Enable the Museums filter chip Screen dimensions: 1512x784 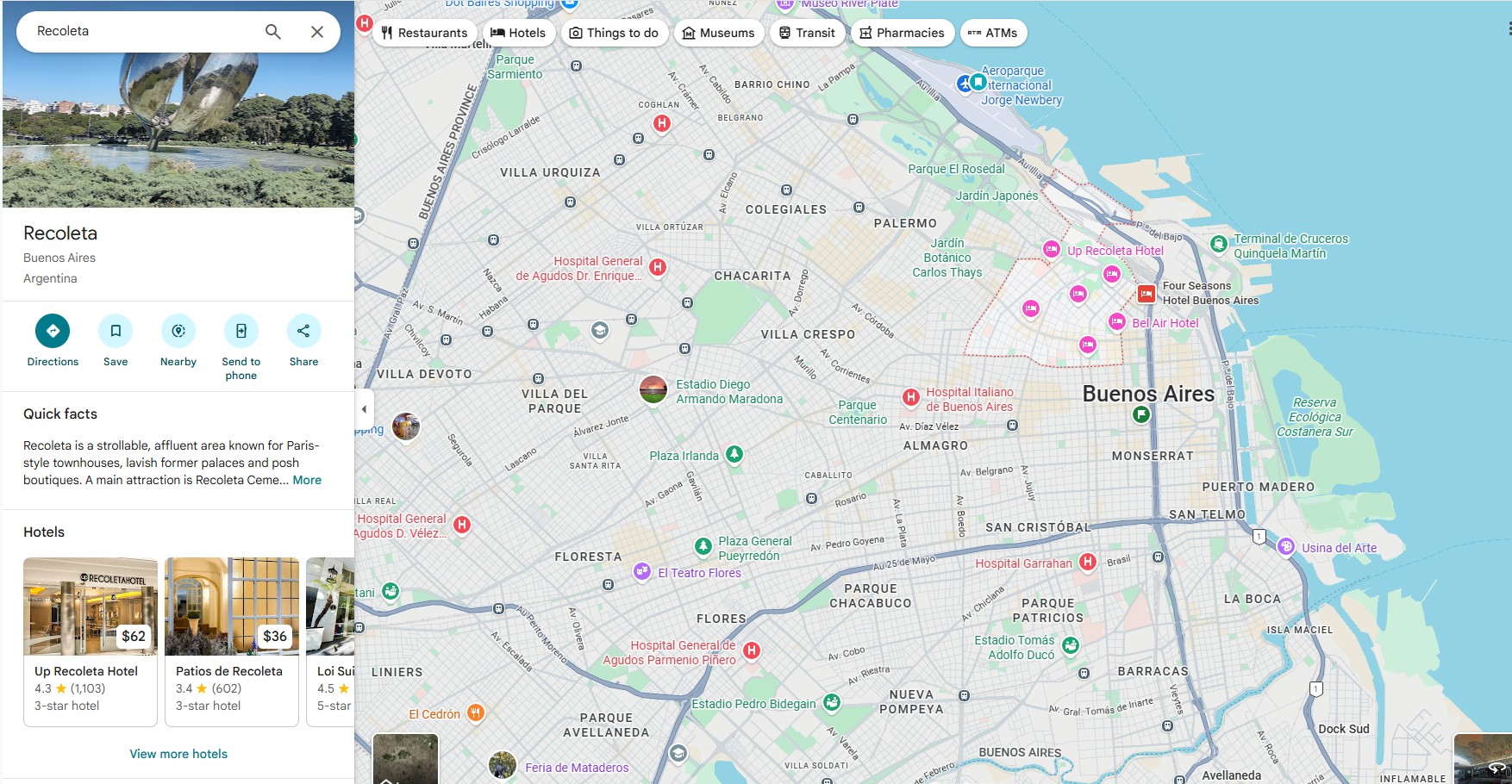point(718,33)
